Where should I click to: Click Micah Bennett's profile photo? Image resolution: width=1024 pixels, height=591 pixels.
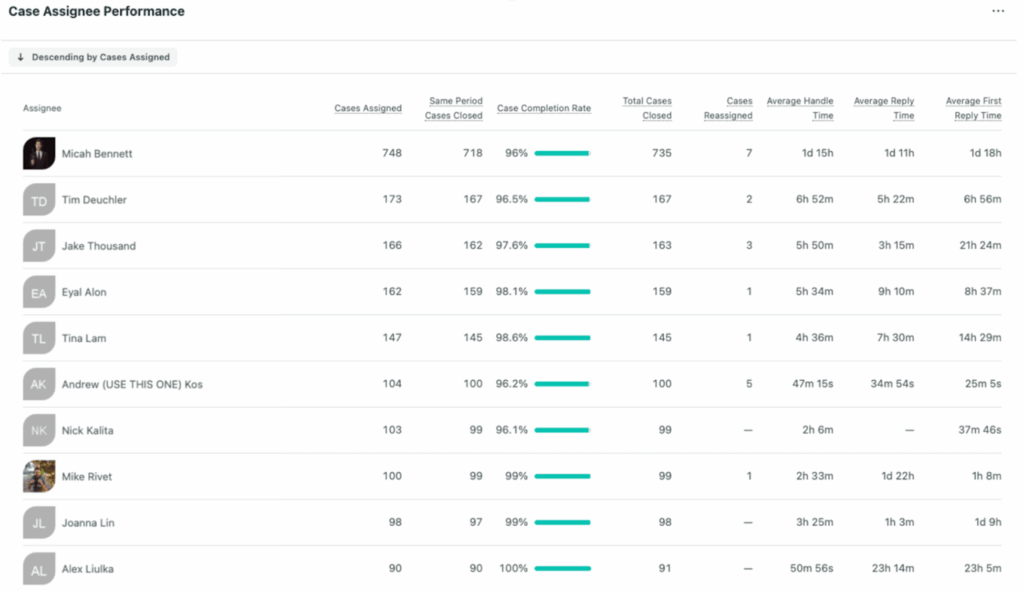pyautogui.click(x=38, y=153)
